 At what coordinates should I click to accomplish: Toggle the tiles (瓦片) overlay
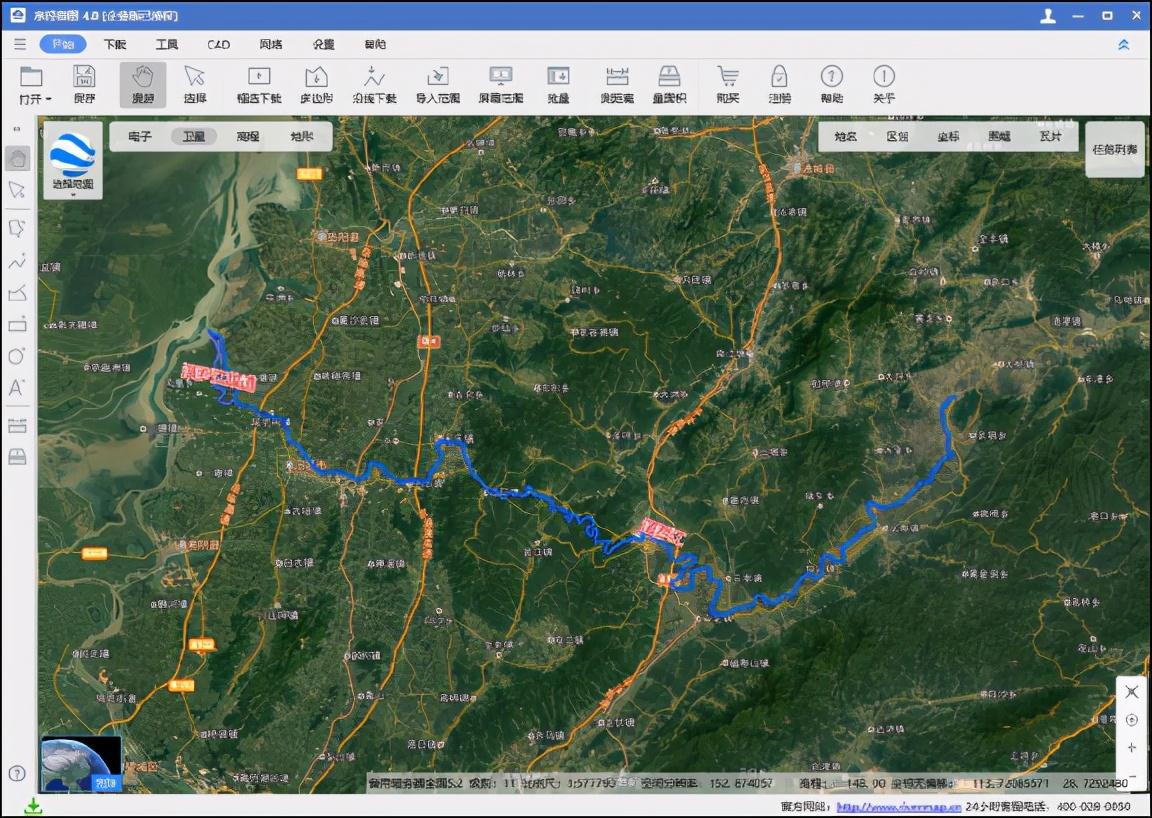[x=1051, y=137]
